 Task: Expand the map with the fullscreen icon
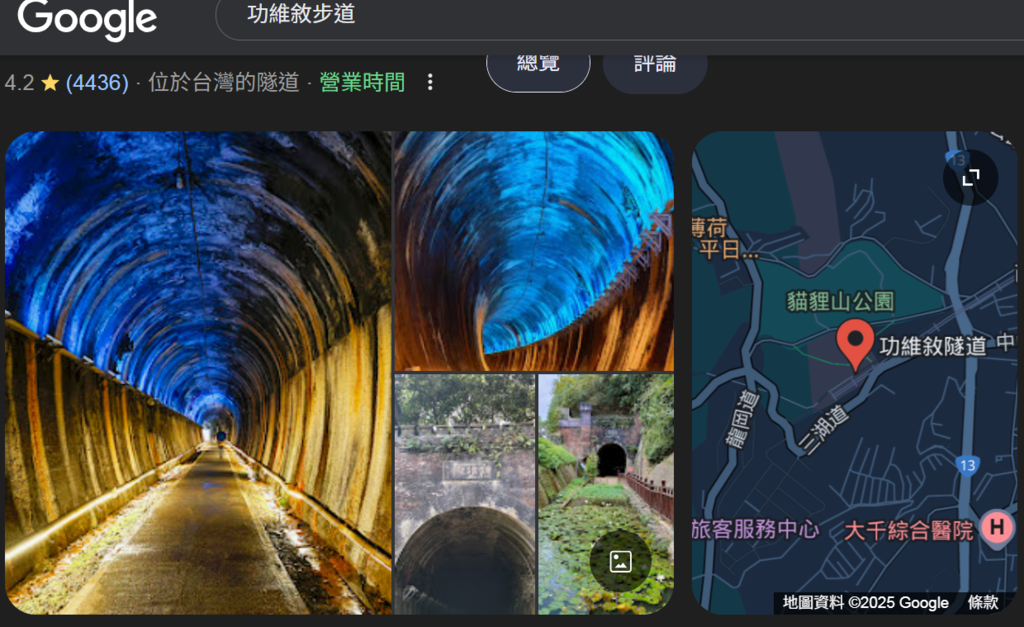pos(971,177)
